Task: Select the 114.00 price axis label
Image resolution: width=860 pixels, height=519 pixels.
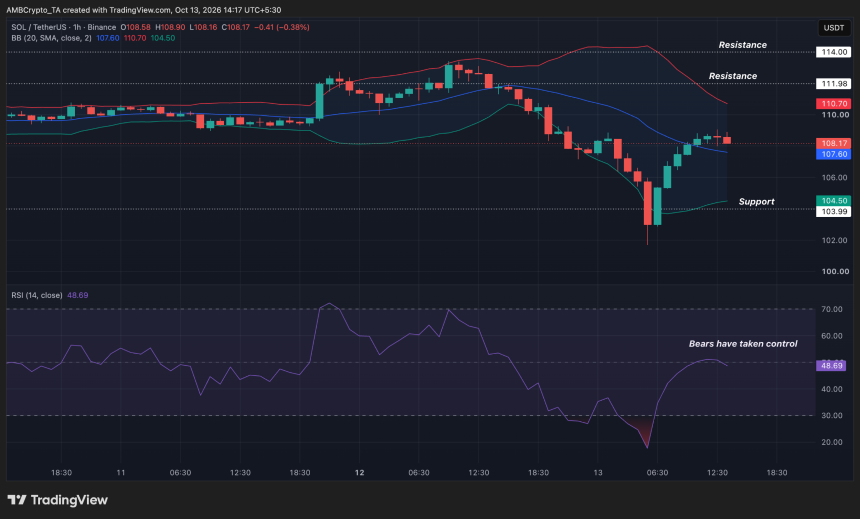Action: point(834,52)
